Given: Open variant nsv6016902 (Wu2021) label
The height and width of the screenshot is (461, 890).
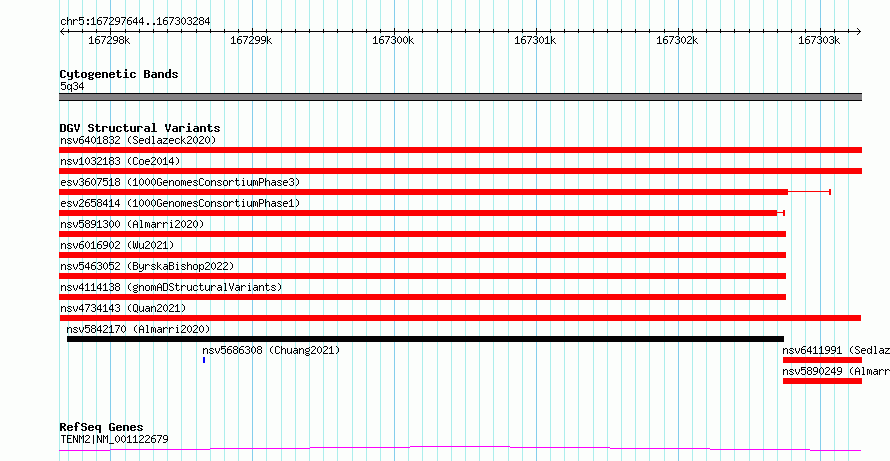Looking at the screenshot, I should click(117, 245).
